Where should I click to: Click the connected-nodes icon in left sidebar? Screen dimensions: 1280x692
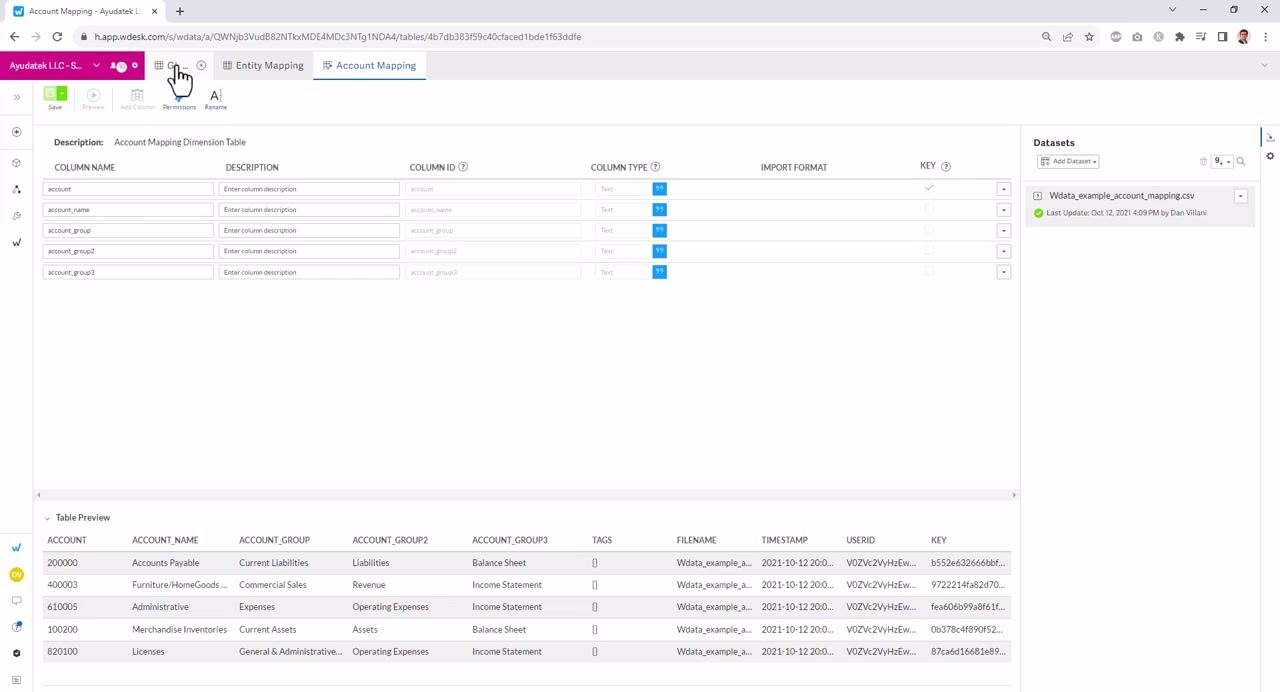coord(16,189)
